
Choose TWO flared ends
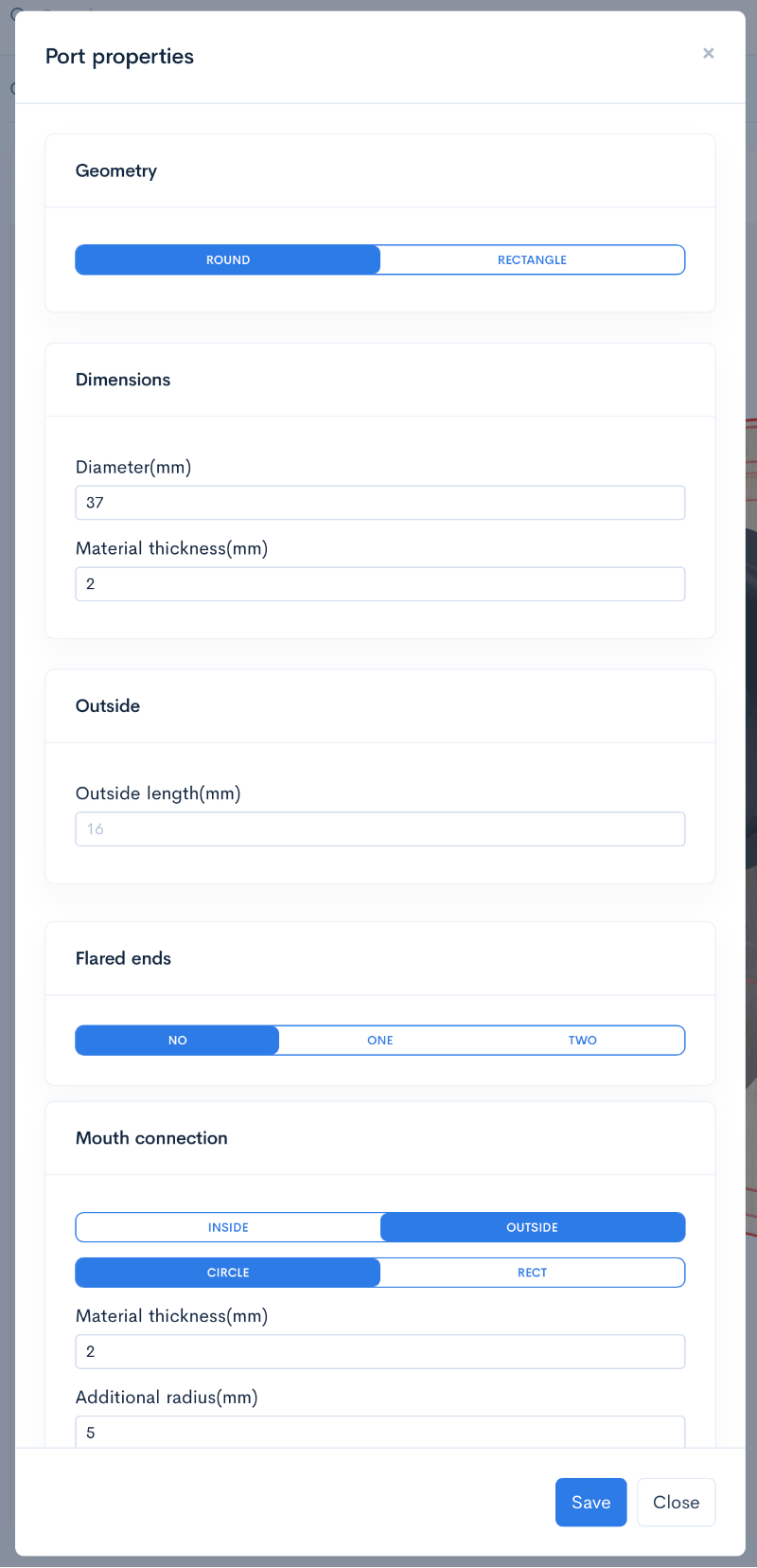(582, 1041)
